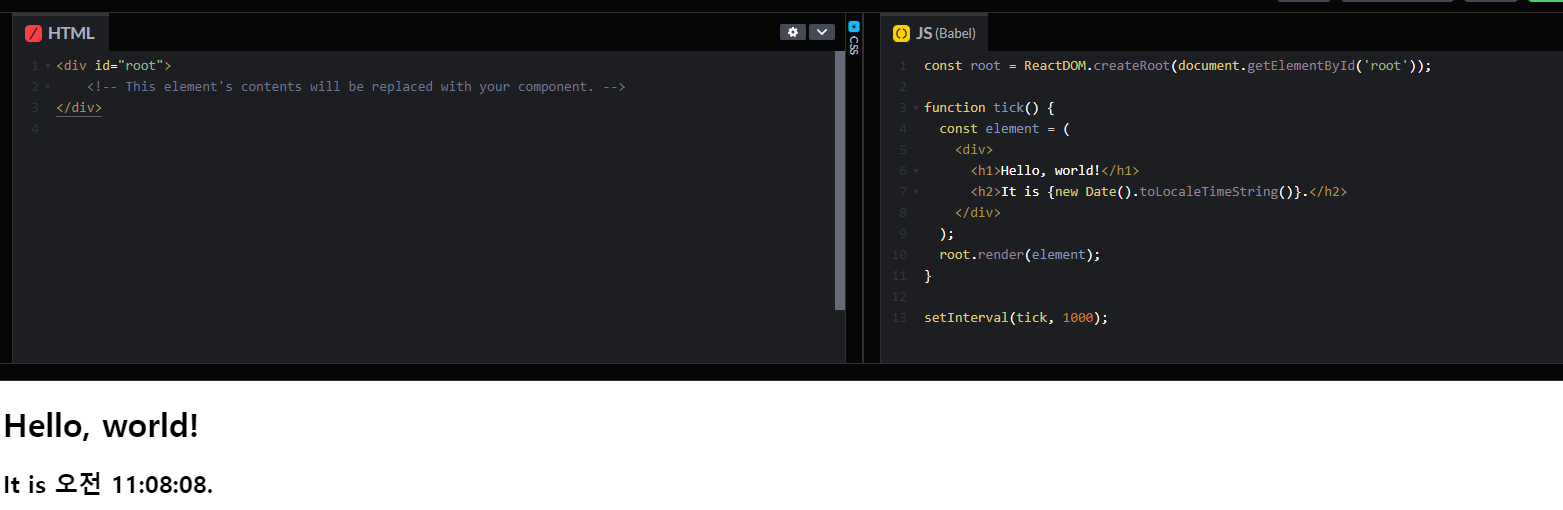Click the Hello, world! preview heading

coord(101,426)
